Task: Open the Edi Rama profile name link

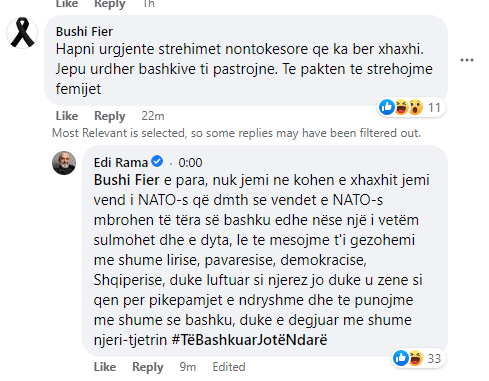Action: pyautogui.click(x=121, y=163)
